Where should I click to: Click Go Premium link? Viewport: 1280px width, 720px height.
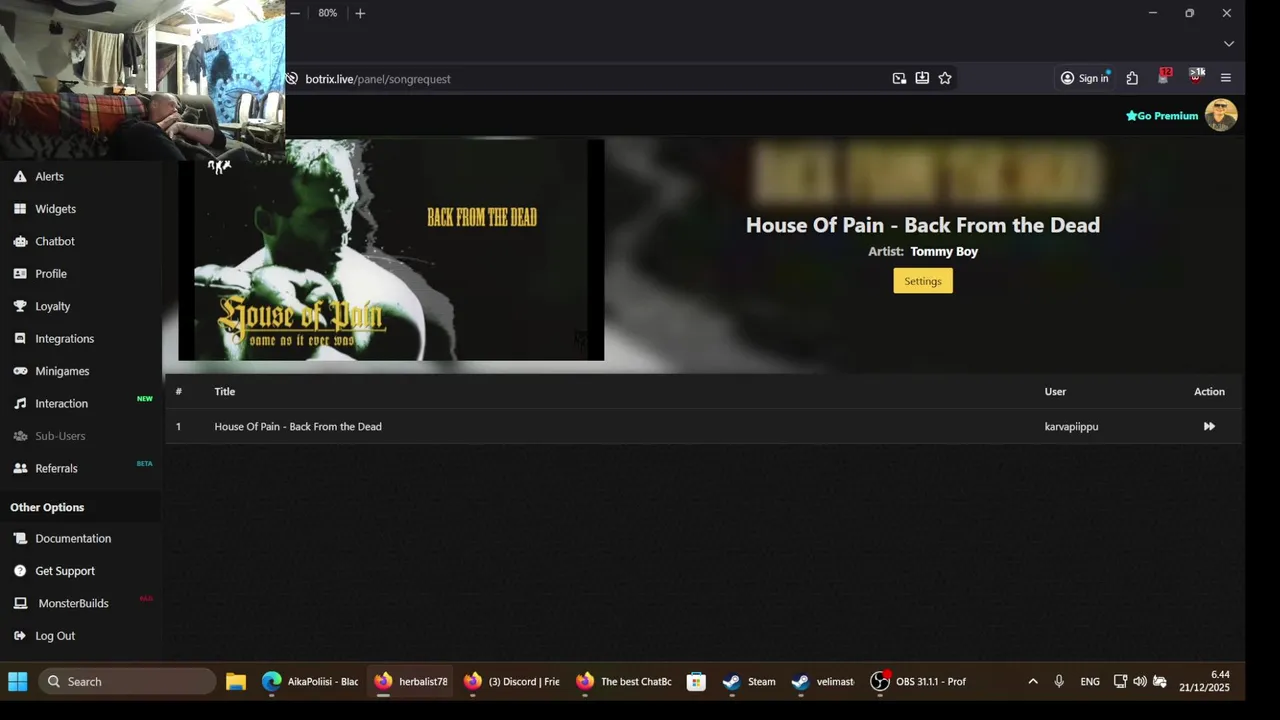point(1162,116)
